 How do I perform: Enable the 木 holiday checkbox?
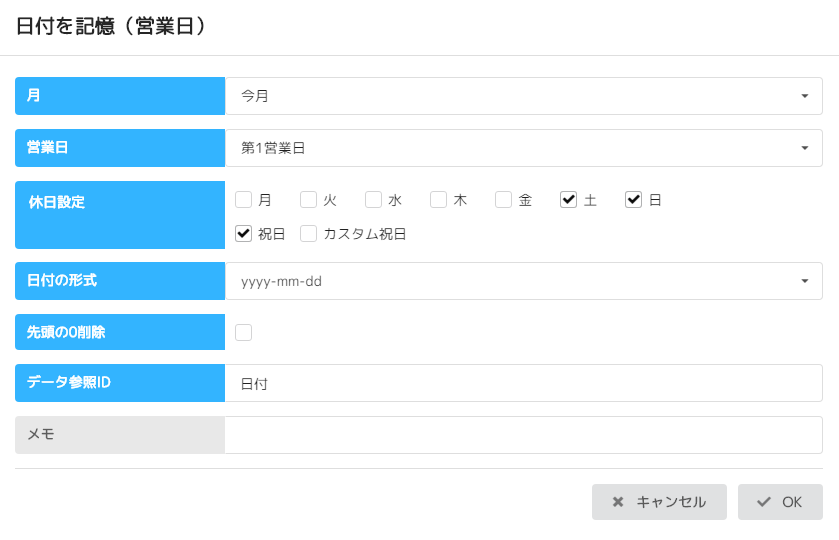(x=438, y=200)
